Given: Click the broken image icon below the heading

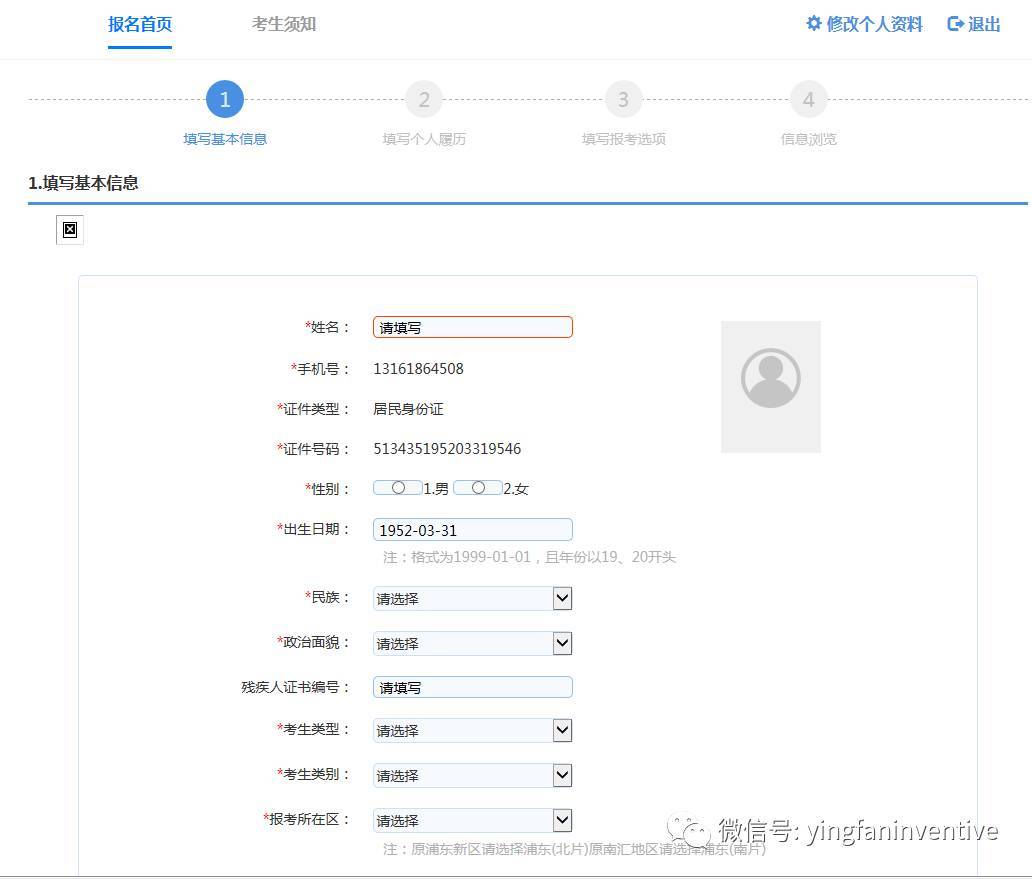Looking at the screenshot, I should 70,230.
